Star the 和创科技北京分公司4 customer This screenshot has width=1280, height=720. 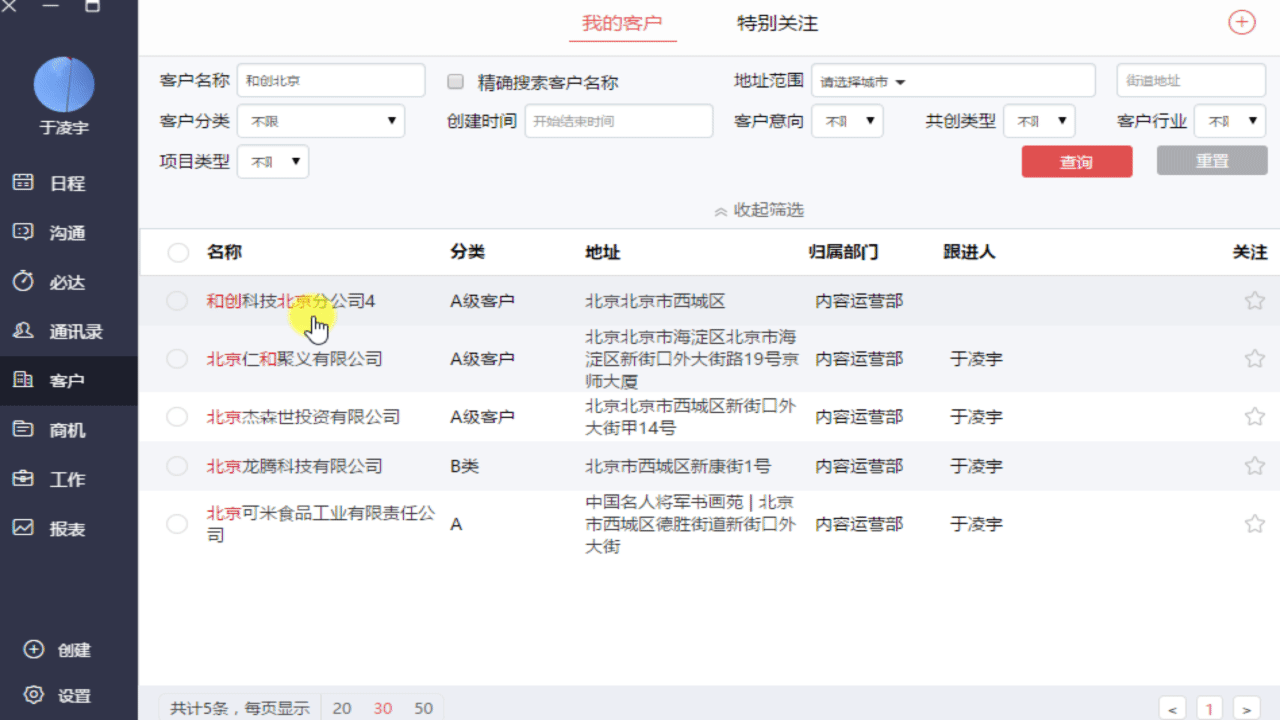point(1254,301)
